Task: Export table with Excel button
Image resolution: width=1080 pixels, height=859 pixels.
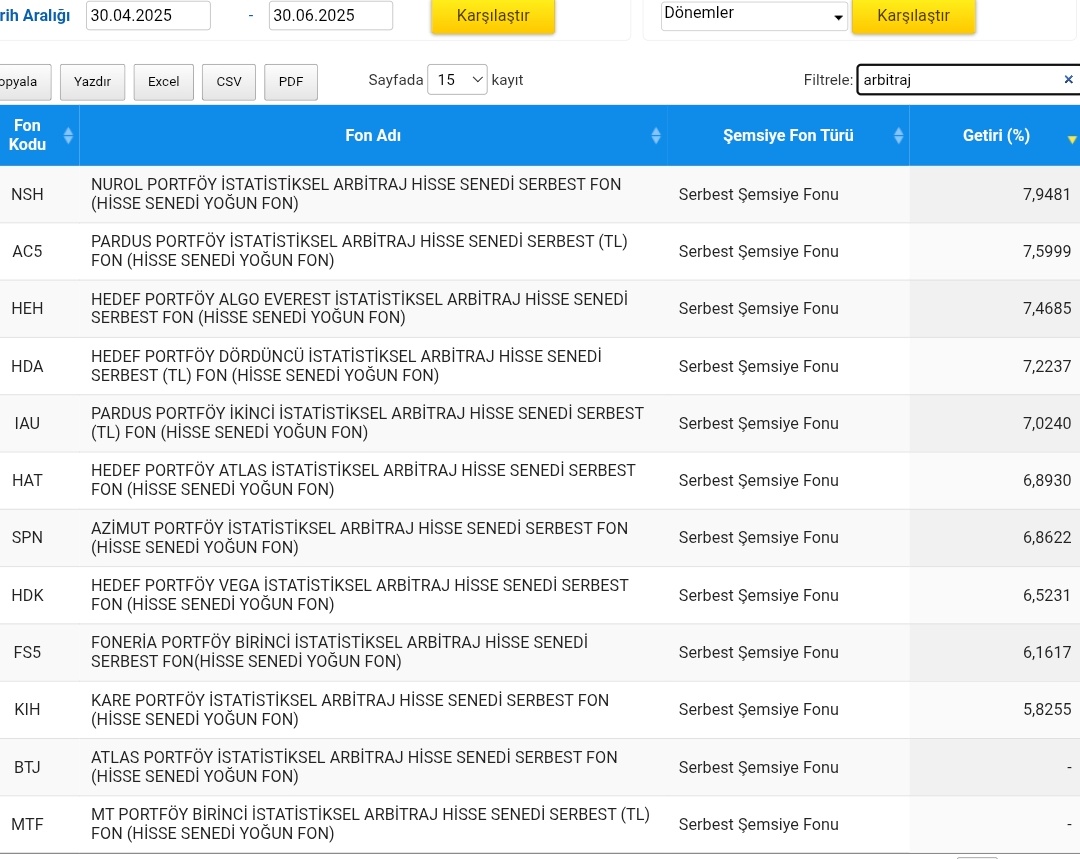Action: coord(163,82)
